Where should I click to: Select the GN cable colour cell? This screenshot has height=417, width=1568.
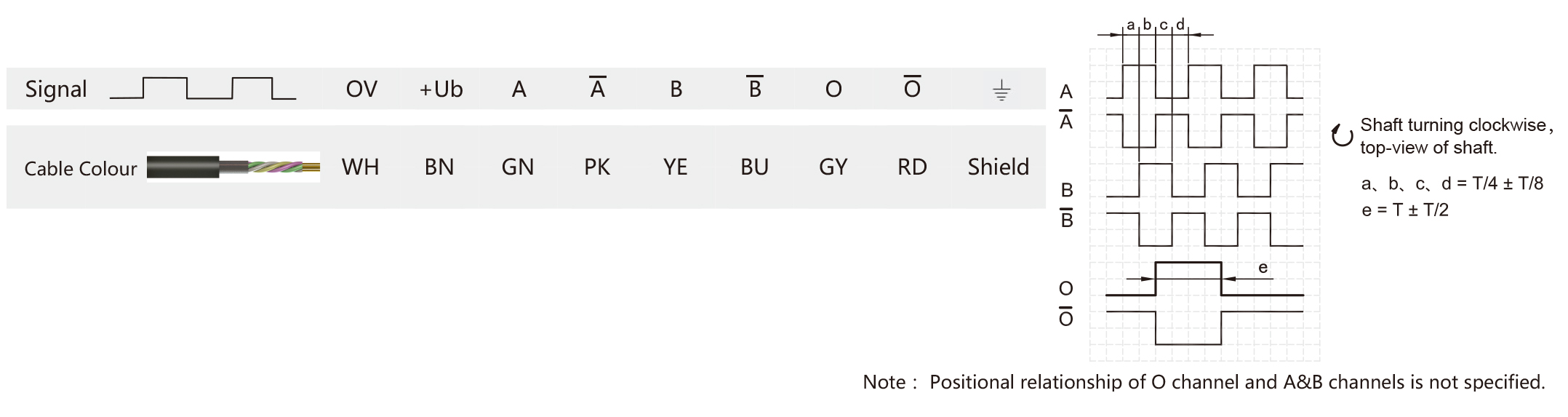[x=518, y=167]
